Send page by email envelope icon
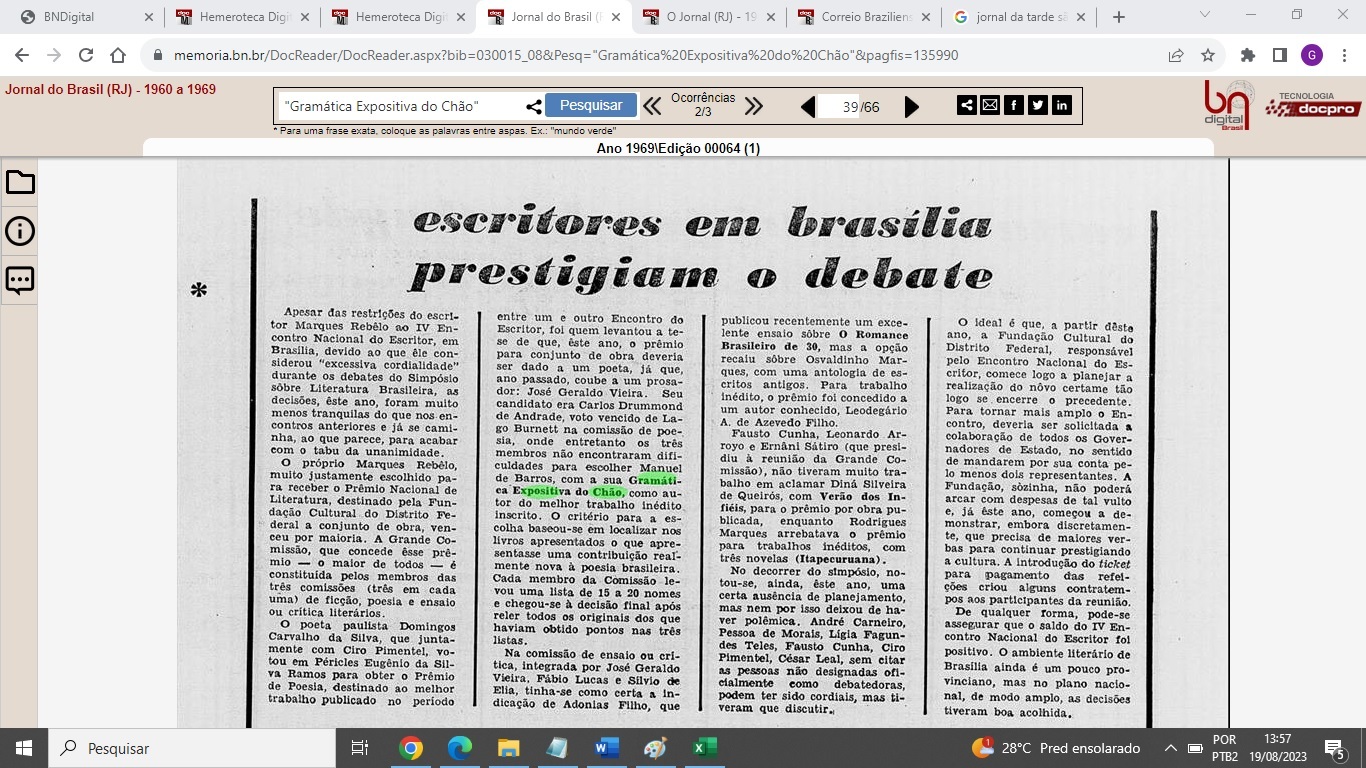The width and height of the screenshot is (1366, 768). [990, 105]
